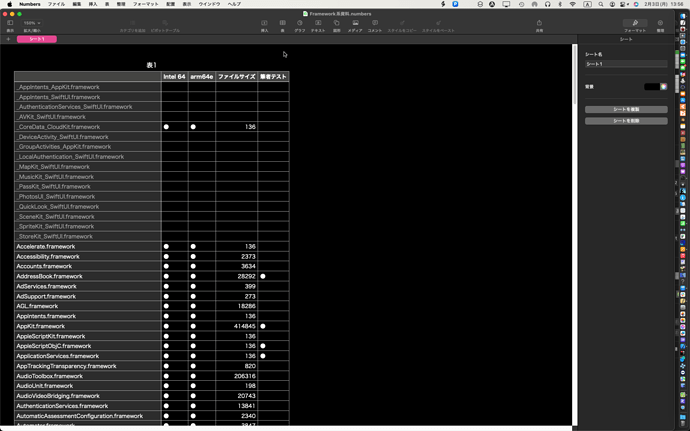
Task: Select the AGL.framework cell
Action: tap(88, 306)
